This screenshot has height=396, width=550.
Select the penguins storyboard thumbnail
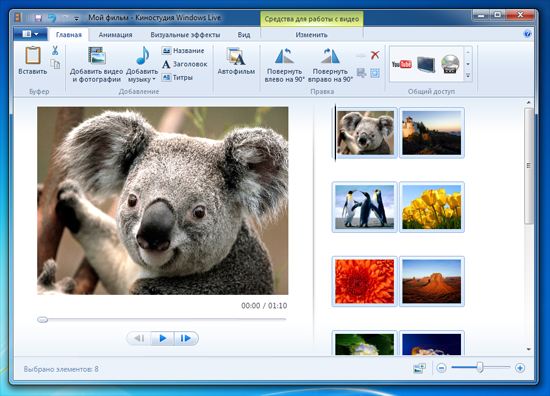click(364, 207)
